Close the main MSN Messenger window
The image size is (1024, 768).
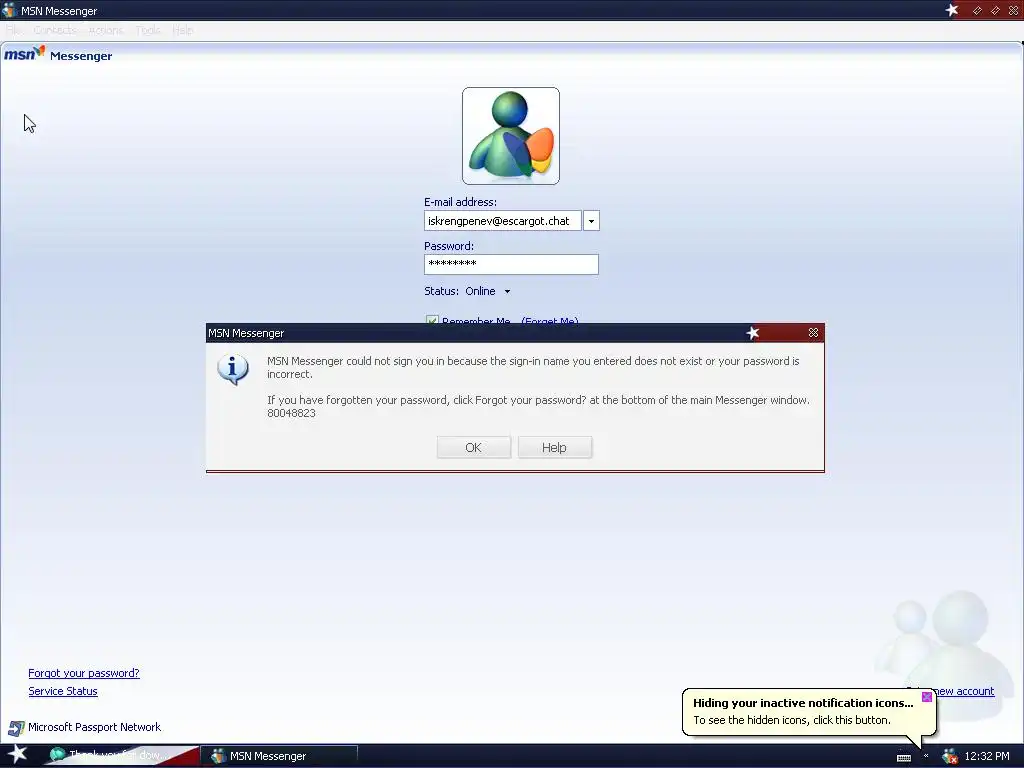tap(1014, 10)
